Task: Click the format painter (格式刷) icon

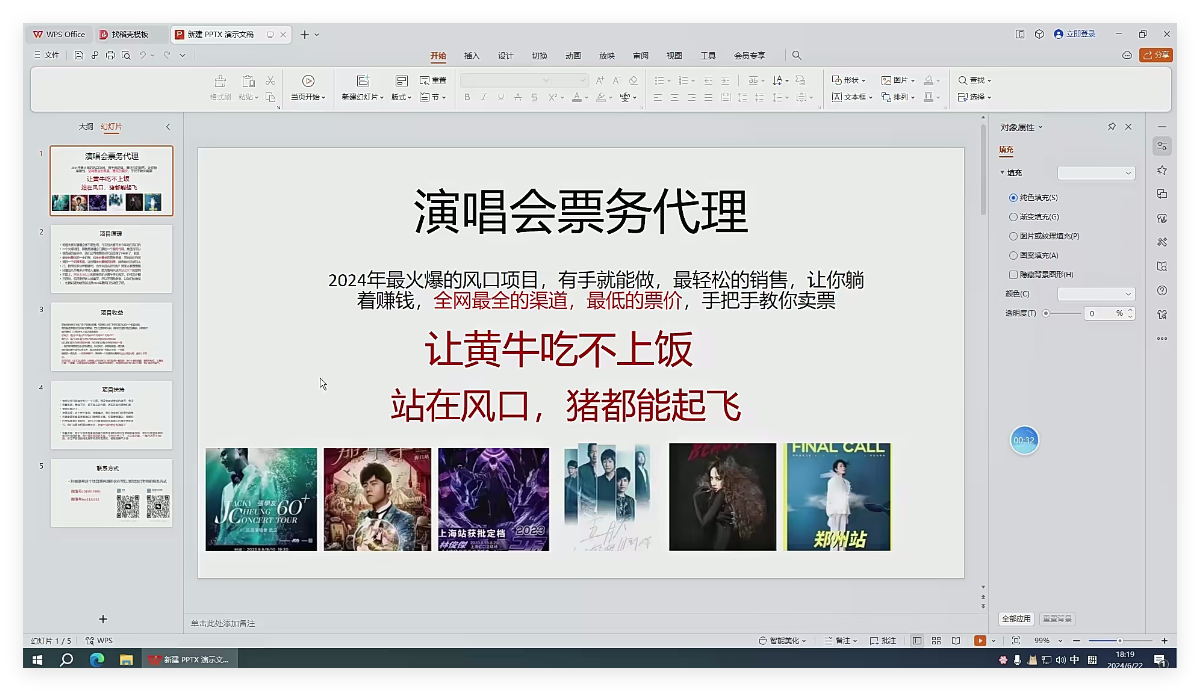Action: click(x=220, y=80)
